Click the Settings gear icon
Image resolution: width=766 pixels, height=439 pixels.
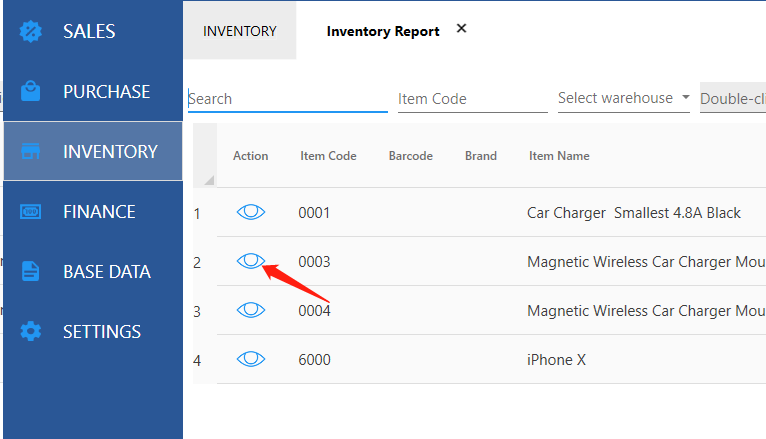click(31, 331)
